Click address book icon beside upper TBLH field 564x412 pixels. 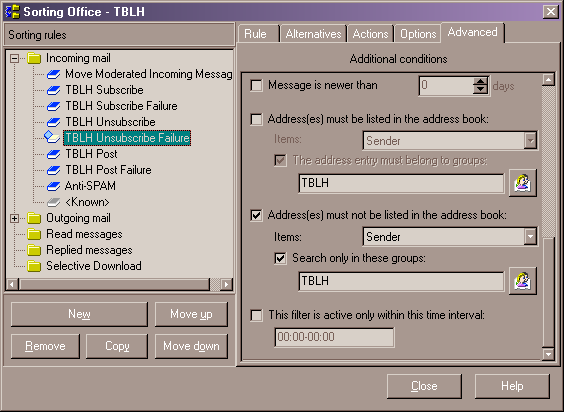point(523,183)
